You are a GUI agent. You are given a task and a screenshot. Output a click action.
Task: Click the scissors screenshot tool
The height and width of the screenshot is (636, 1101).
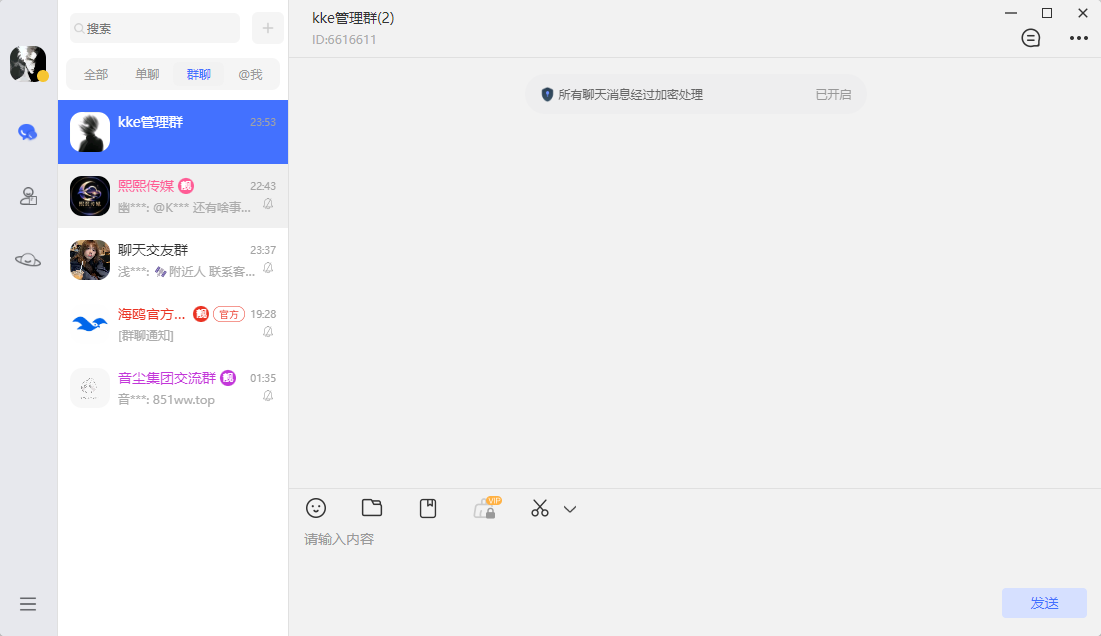[540, 508]
